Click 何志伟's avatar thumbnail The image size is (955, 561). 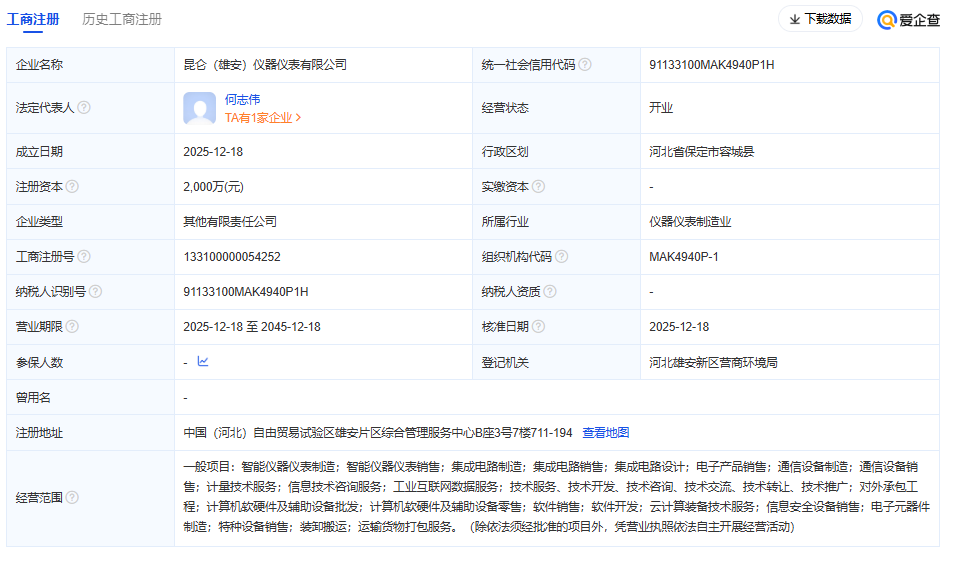[199, 108]
